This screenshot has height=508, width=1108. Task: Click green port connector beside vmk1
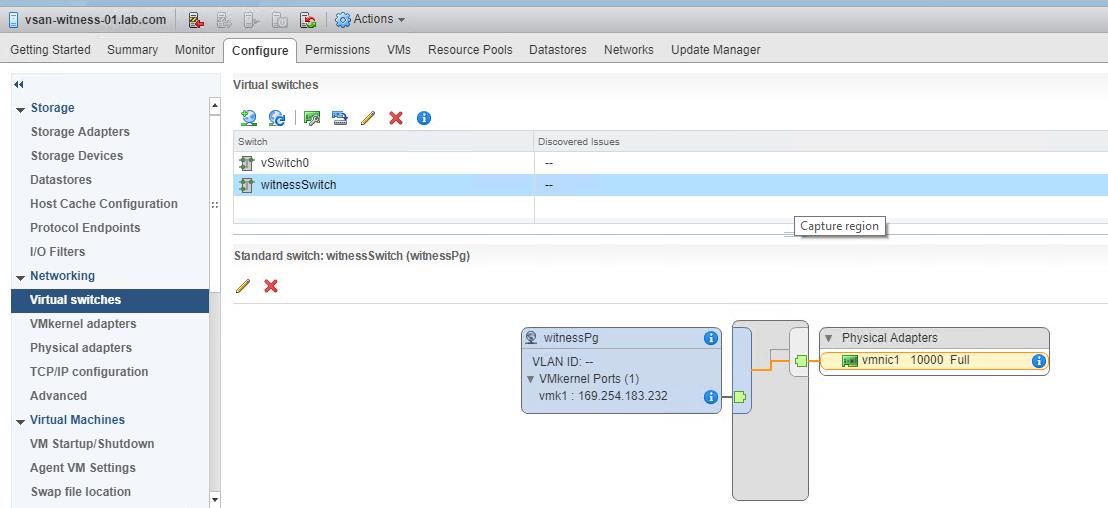(x=740, y=397)
